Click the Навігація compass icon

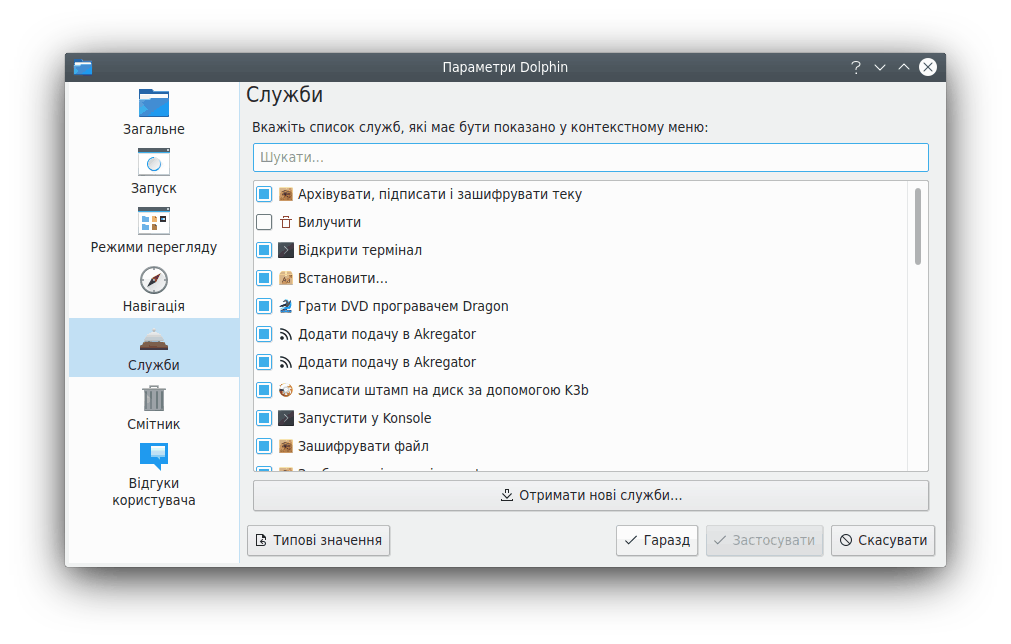pyautogui.click(x=153, y=280)
